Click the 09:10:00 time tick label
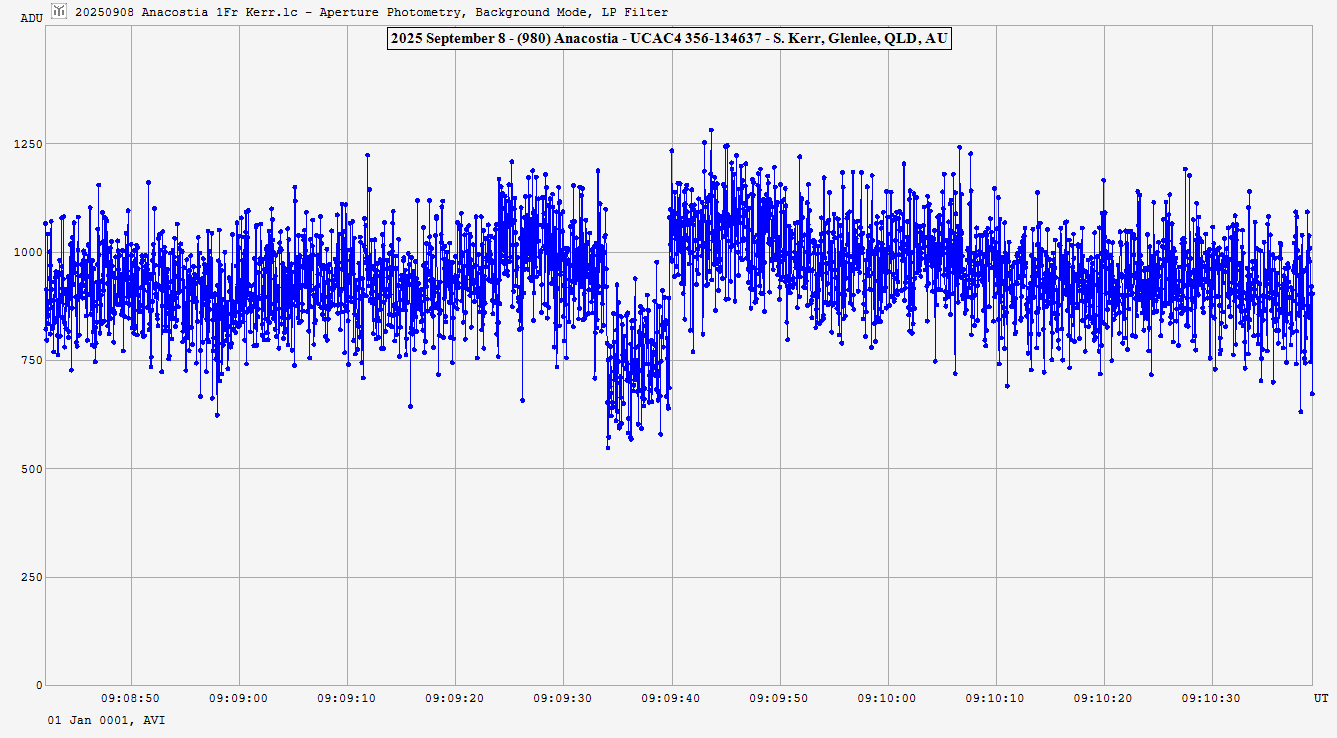 888,698
